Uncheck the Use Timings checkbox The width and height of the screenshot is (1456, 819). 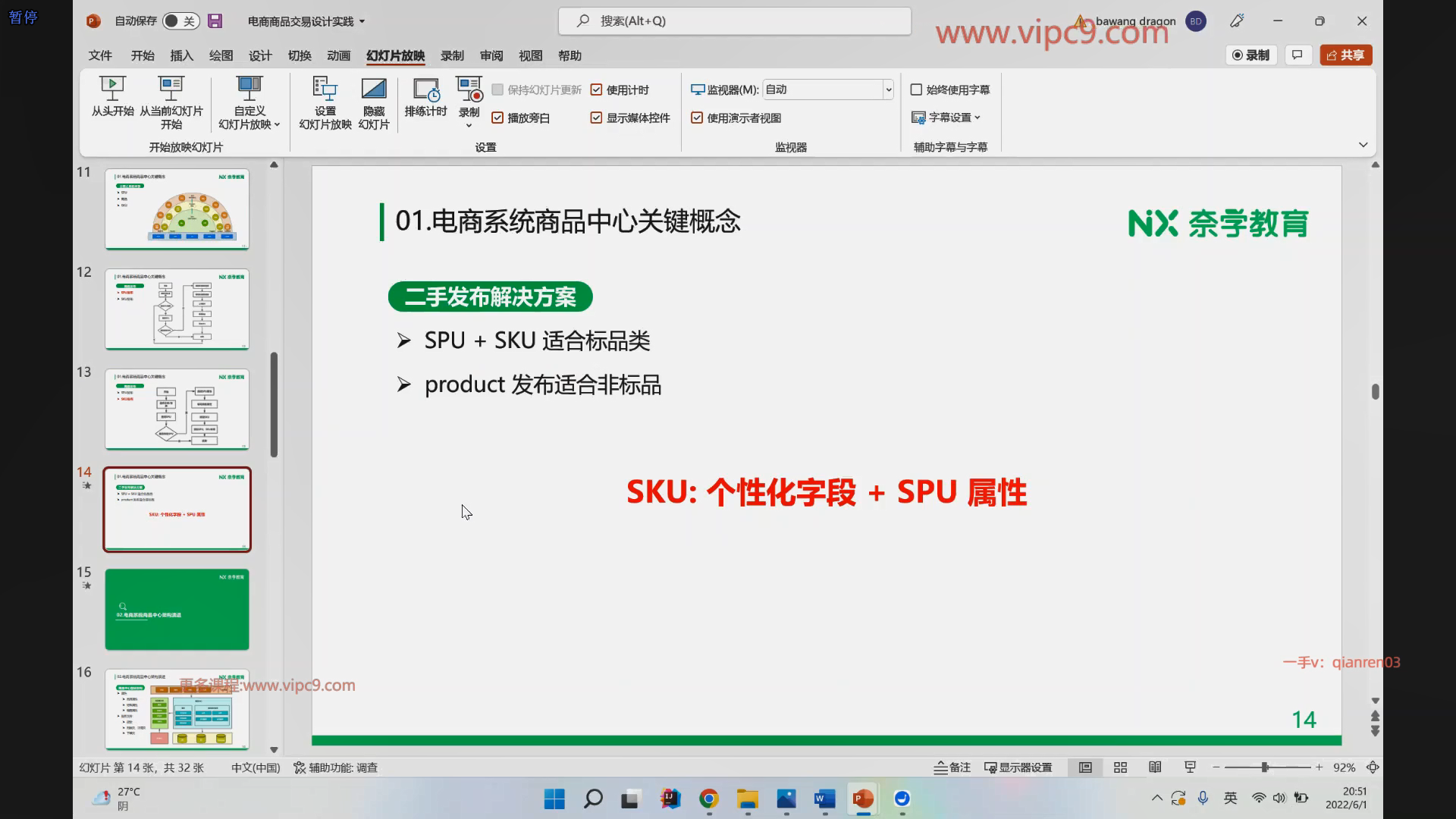click(596, 89)
